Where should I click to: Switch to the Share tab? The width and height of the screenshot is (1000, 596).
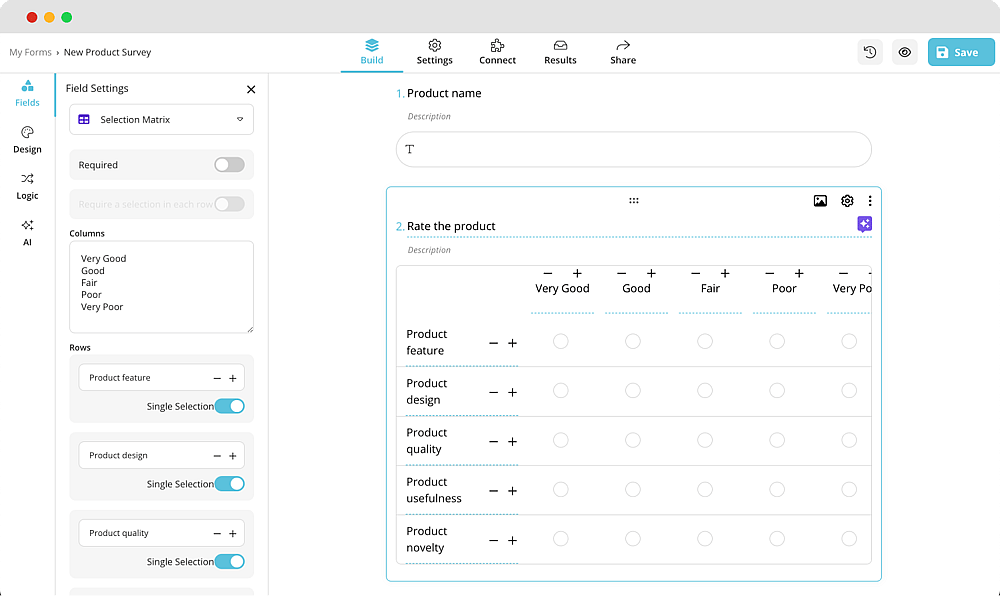pos(623,52)
